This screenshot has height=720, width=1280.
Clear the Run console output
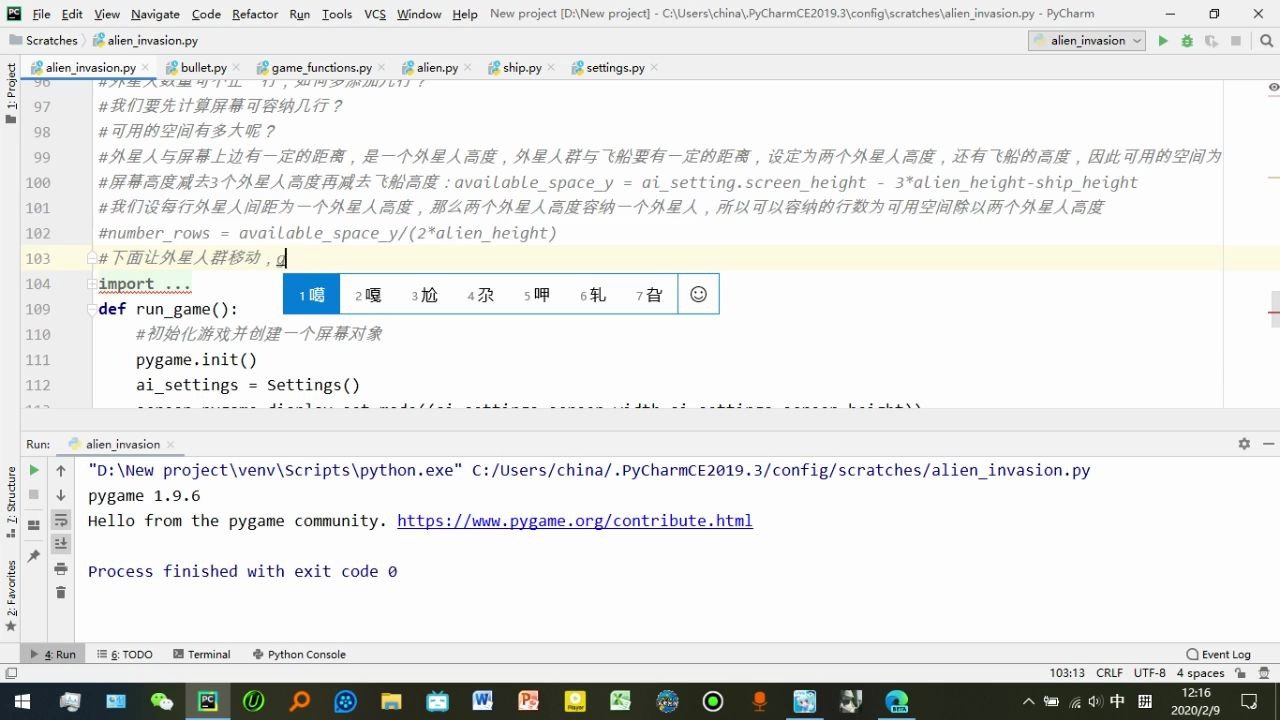point(61,592)
